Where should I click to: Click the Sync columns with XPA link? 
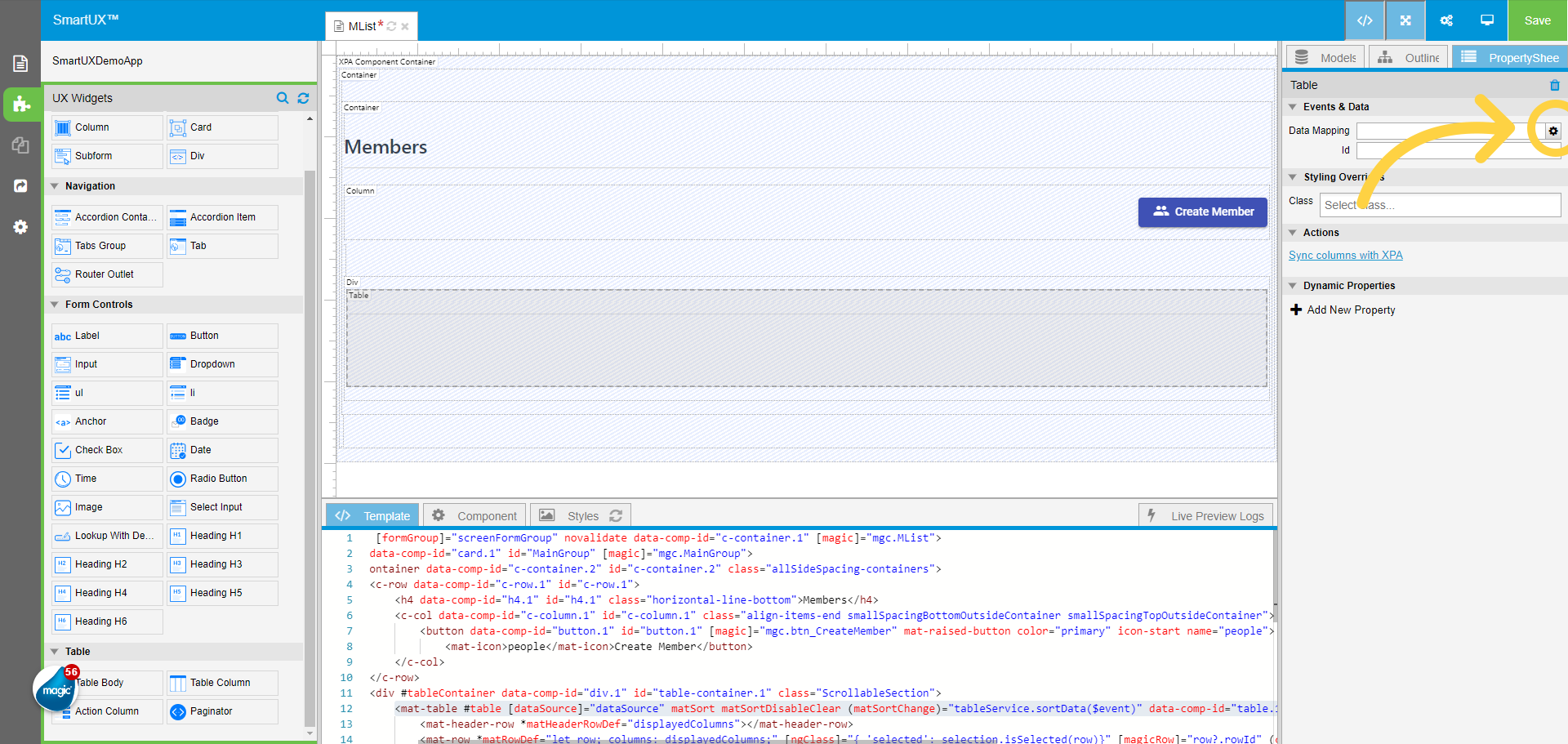pyautogui.click(x=1345, y=255)
